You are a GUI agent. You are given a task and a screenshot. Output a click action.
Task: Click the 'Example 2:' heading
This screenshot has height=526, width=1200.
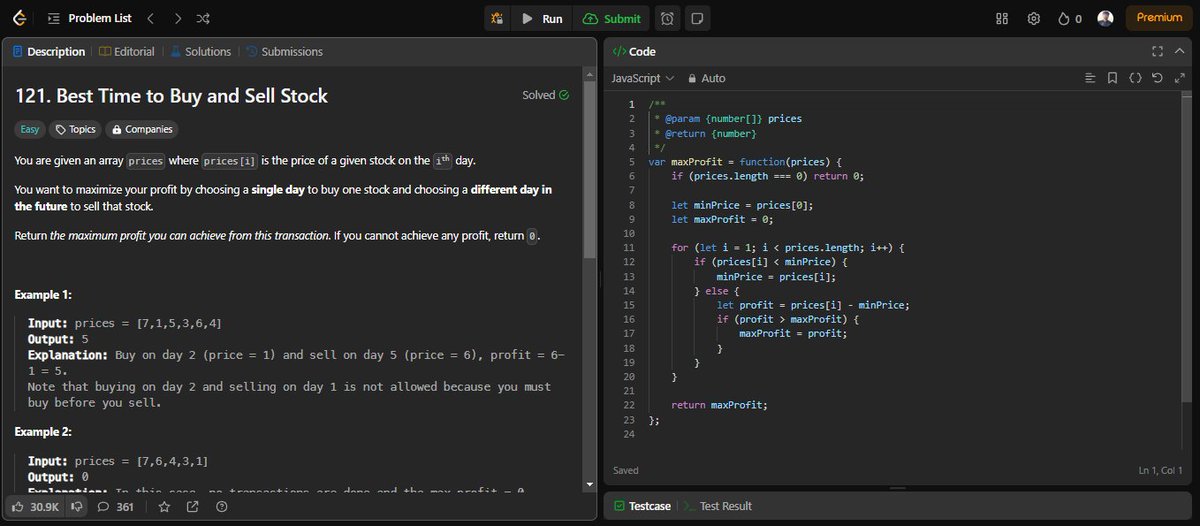tap(43, 431)
